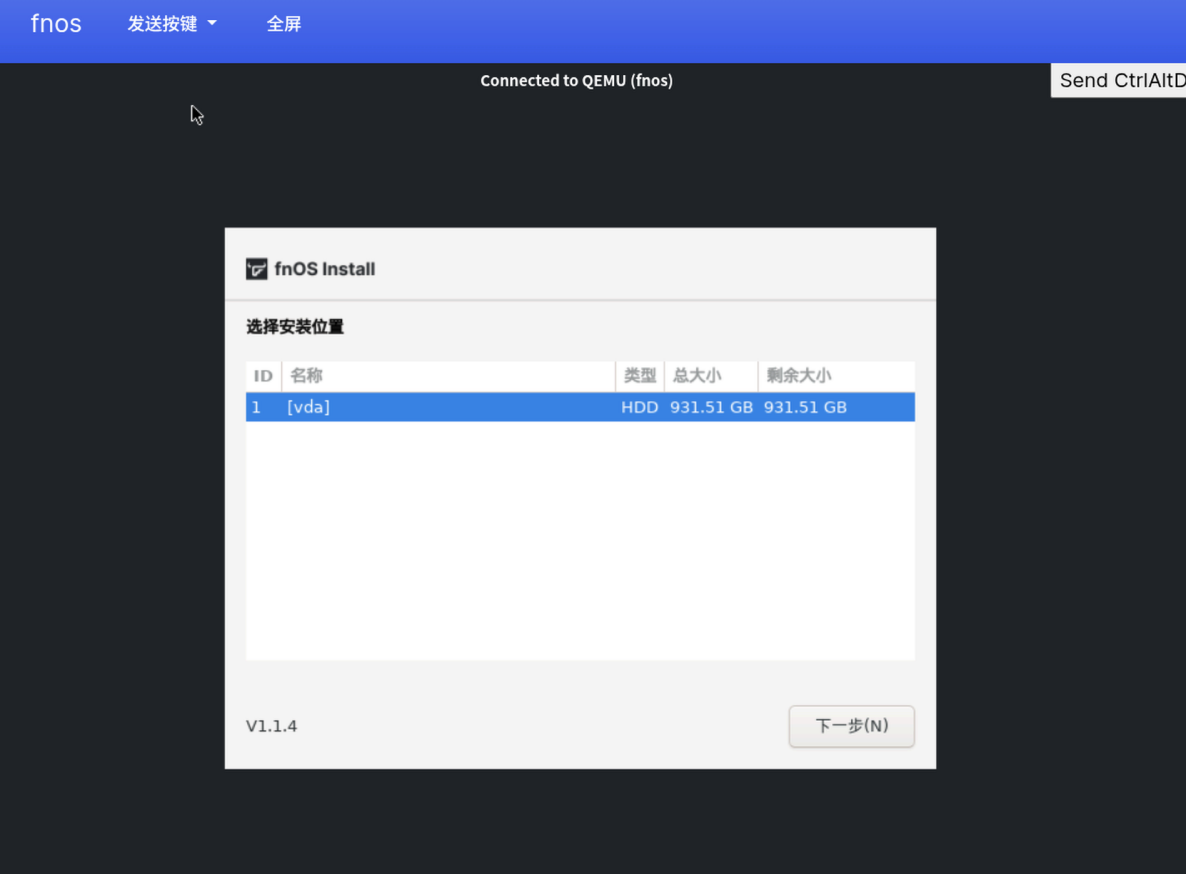Click 下一步(N) to continue
The height and width of the screenshot is (874, 1186).
tap(852, 726)
